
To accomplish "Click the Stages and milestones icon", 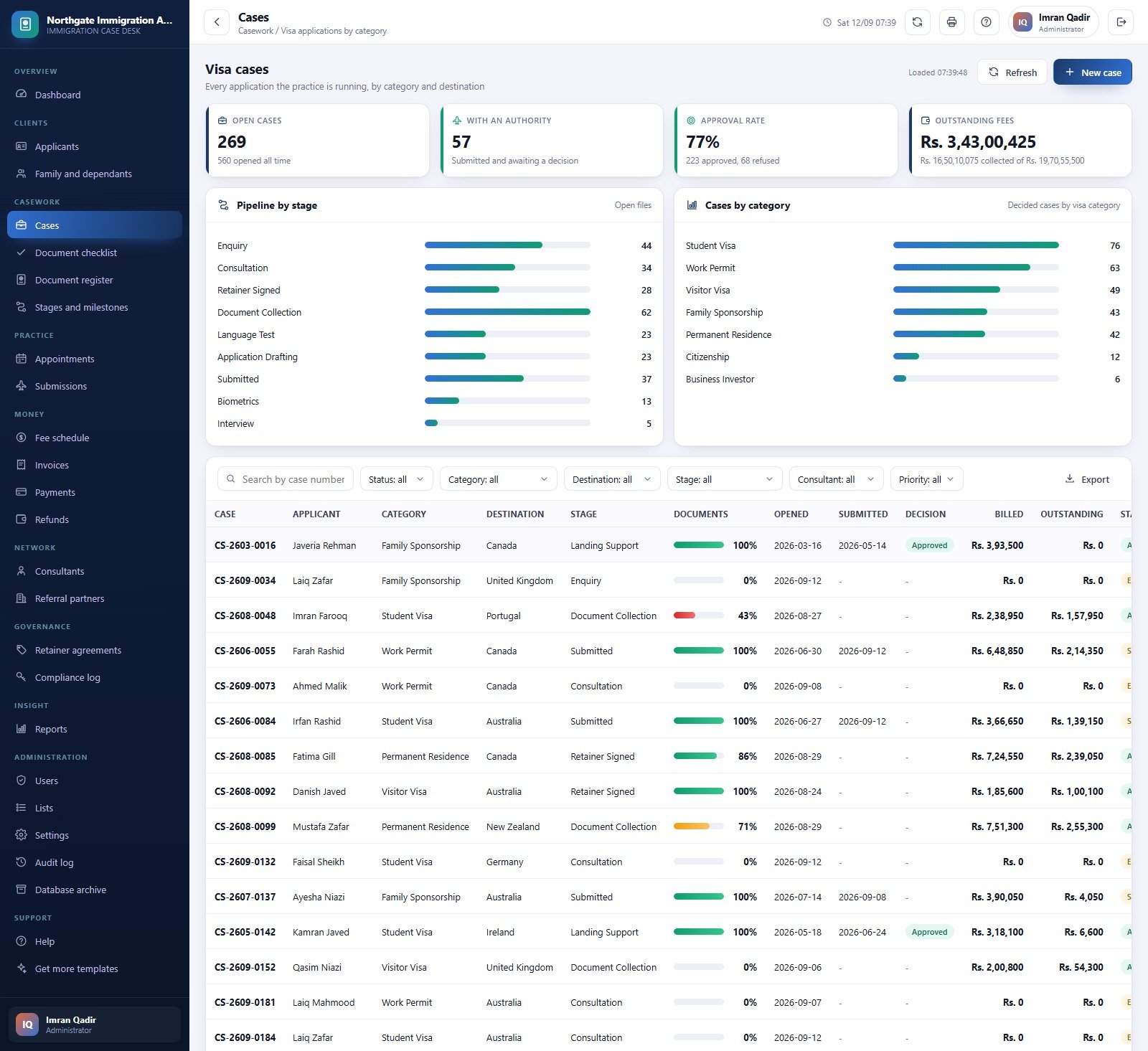I will 22,307.
